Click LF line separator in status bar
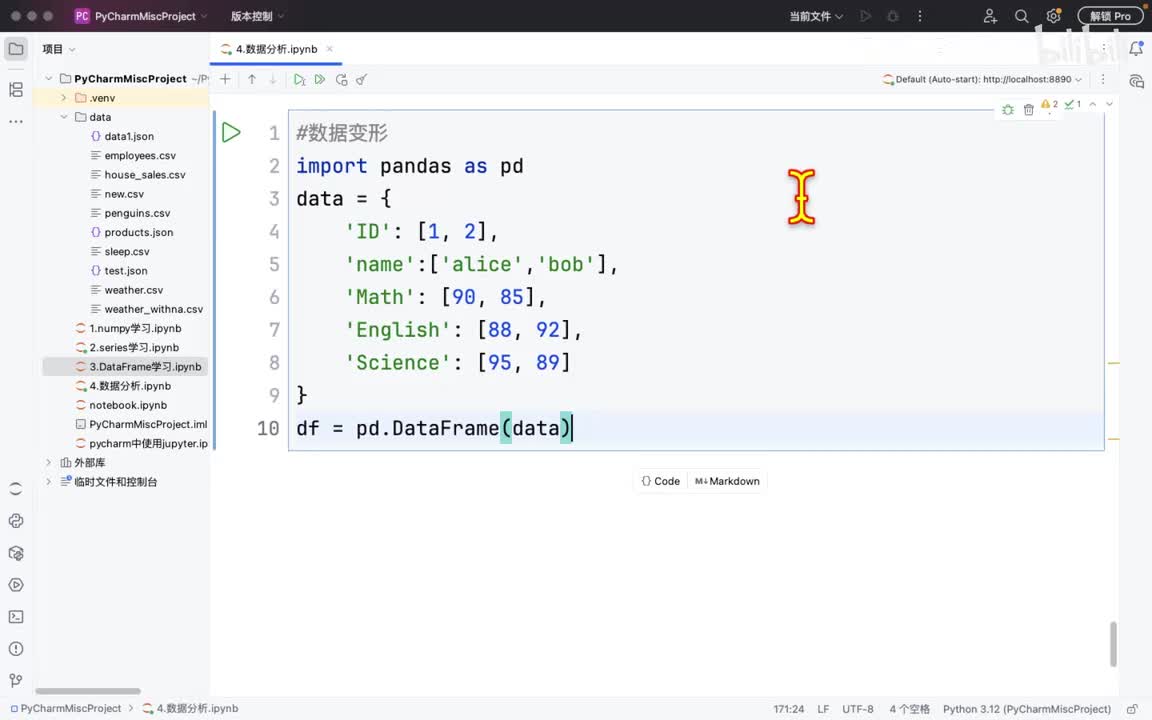This screenshot has width=1152, height=720. click(x=823, y=709)
